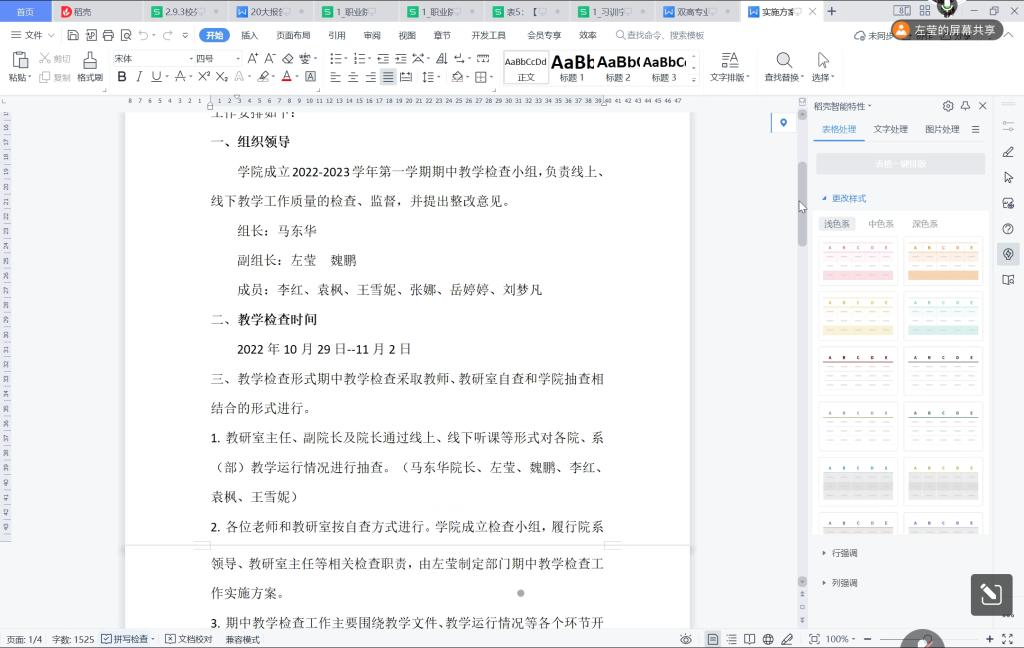Switch to the 文字处理 tab in the side panel
This screenshot has height=648, width=1024.
(890, 129)
